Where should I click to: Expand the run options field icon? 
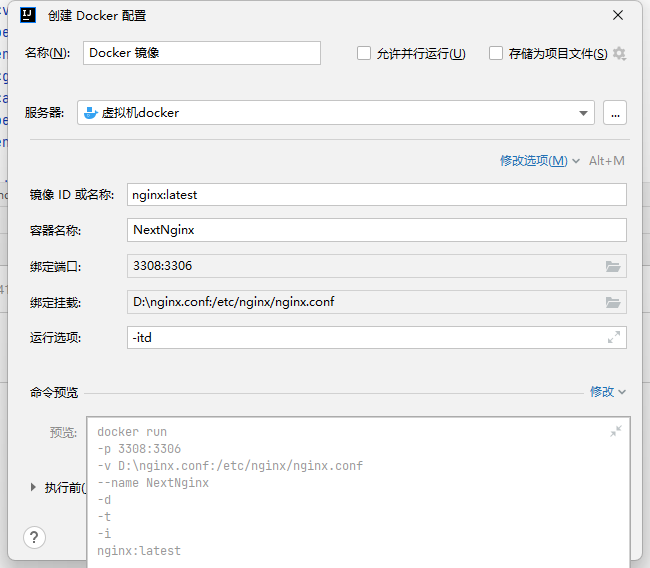pos(614,337)
